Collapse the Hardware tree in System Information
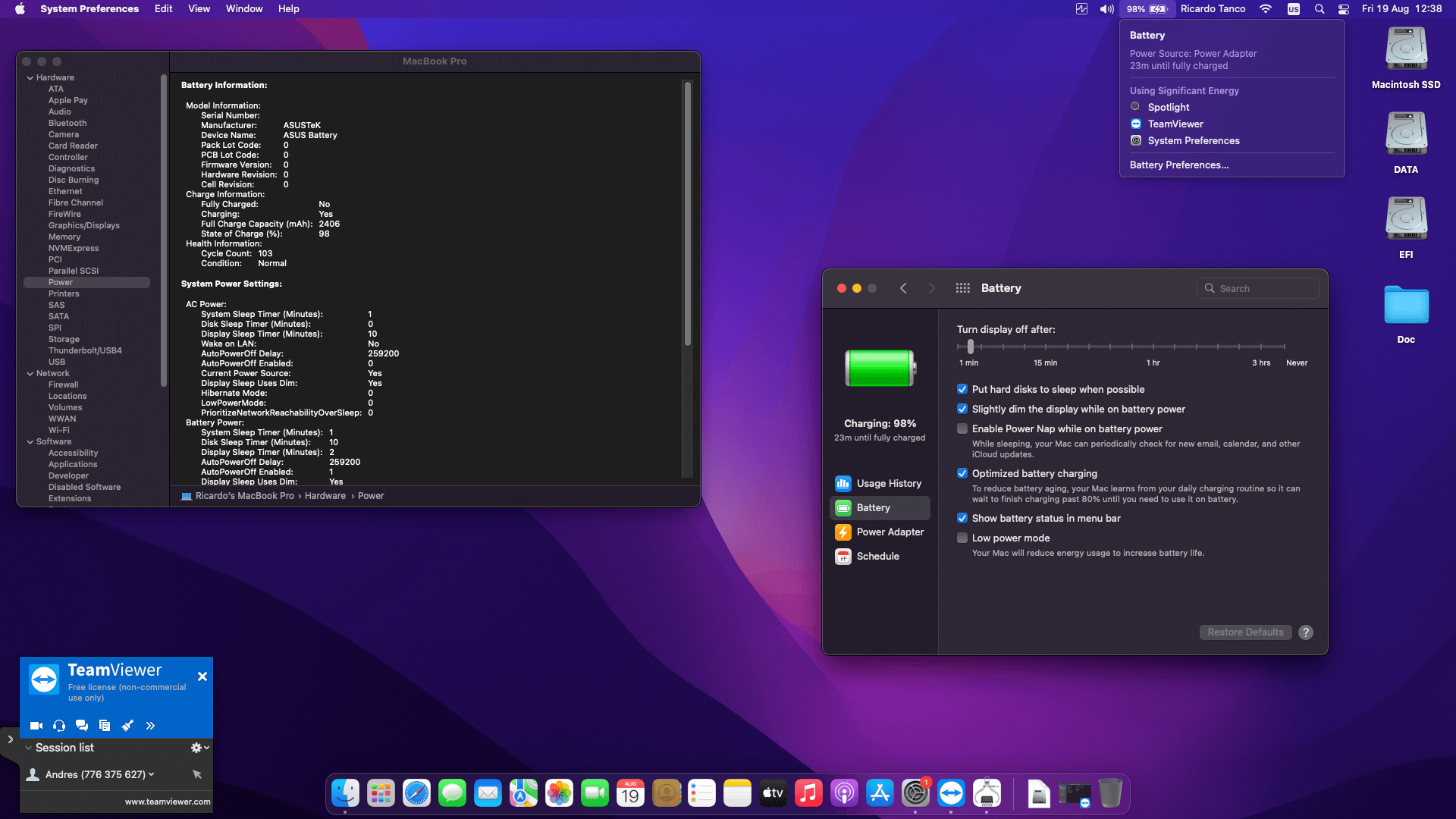 pyautogui.click(x=30, y=77)
